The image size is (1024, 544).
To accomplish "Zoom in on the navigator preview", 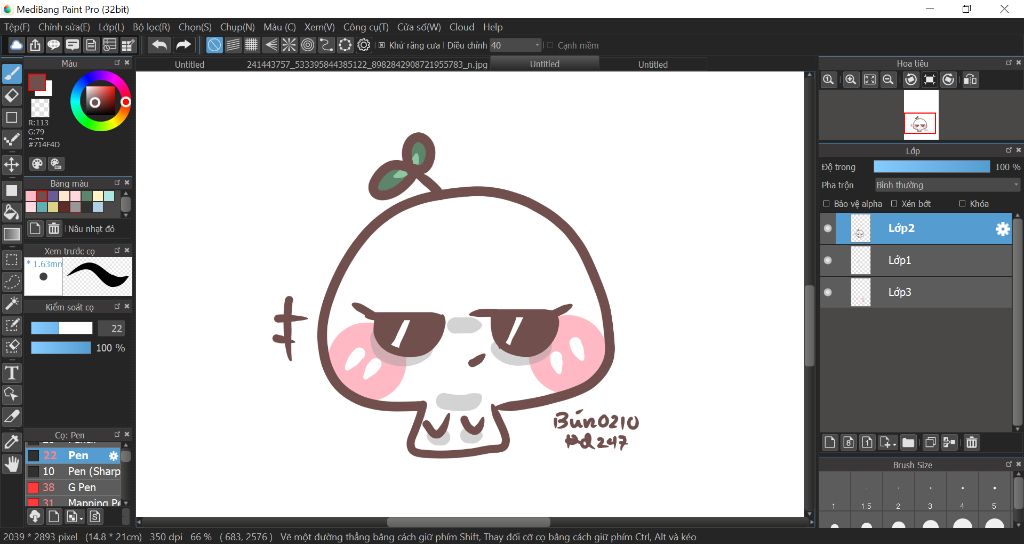I will click(x=850, y=80).
